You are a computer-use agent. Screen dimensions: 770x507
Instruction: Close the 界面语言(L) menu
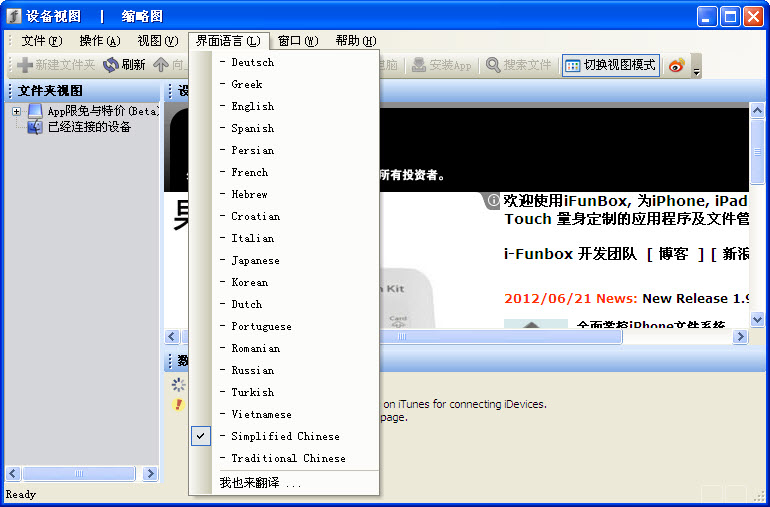(x=228, y=41)
